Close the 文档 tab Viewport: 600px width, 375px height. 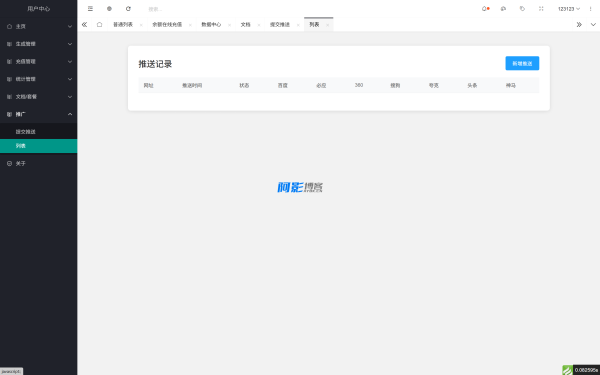(x=259, y=25)
